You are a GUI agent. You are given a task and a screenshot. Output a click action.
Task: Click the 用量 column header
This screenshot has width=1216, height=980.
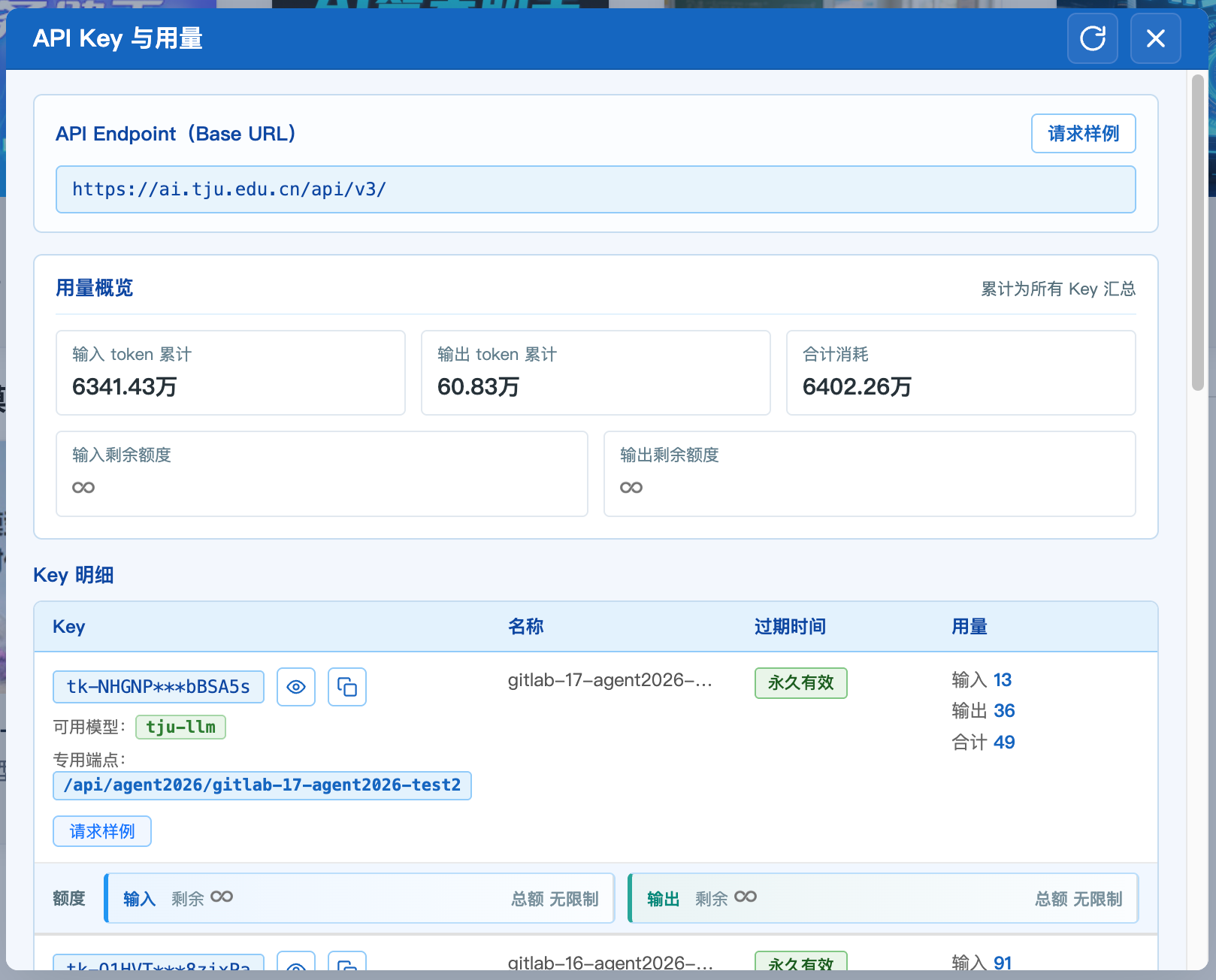(969, 627)
